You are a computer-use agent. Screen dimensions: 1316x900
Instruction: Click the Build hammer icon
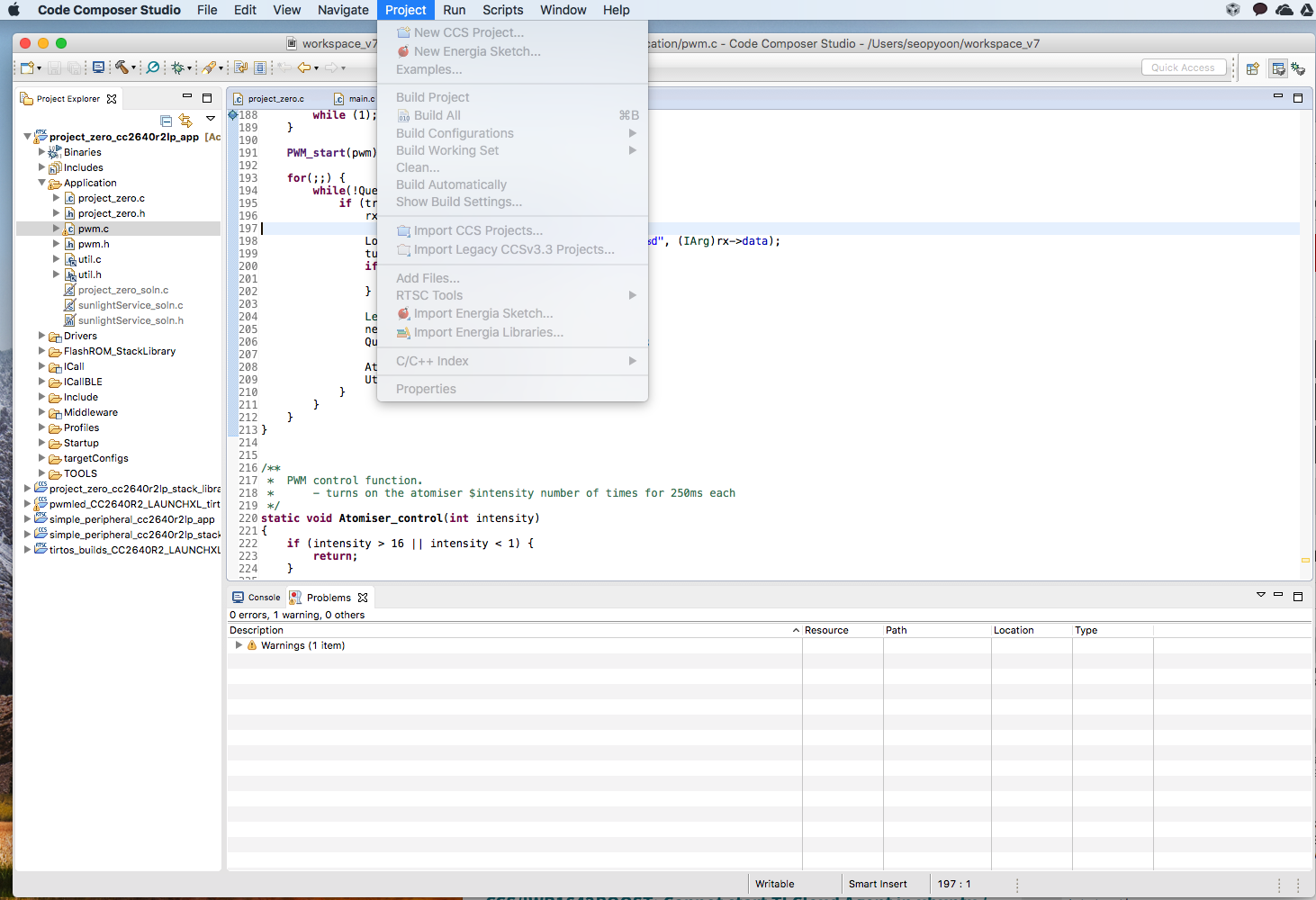(x=122, y=67)
